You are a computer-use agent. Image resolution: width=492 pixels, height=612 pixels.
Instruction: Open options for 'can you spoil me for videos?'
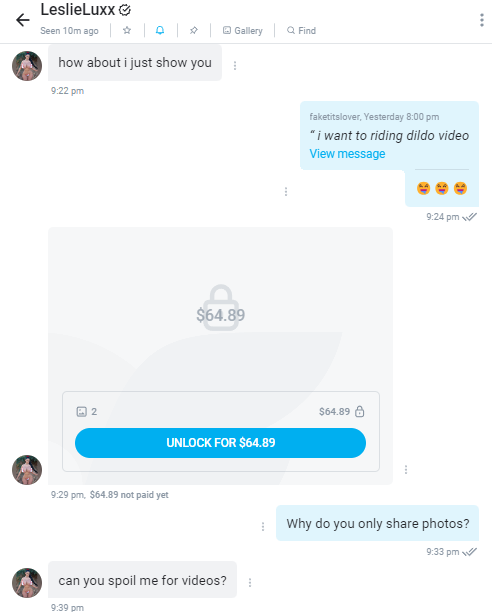click(x=250, y=583)
